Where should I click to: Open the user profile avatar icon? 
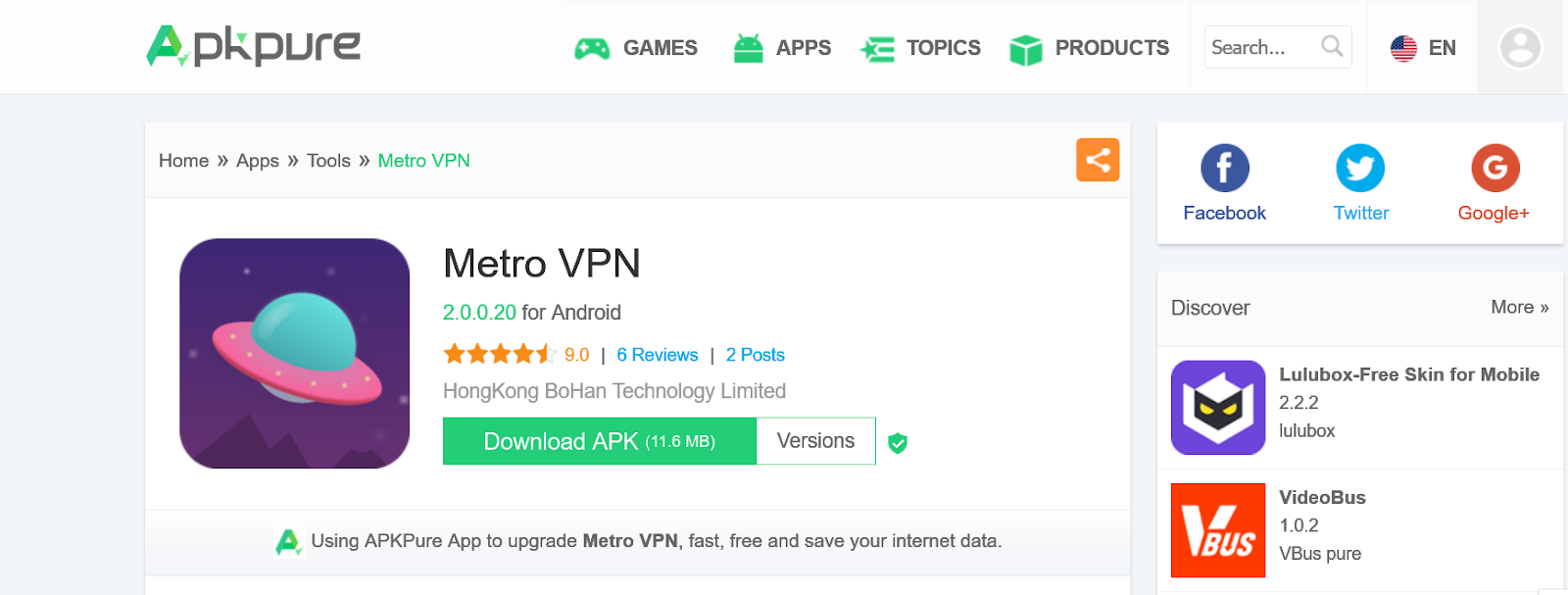(x=1521, y=47)
